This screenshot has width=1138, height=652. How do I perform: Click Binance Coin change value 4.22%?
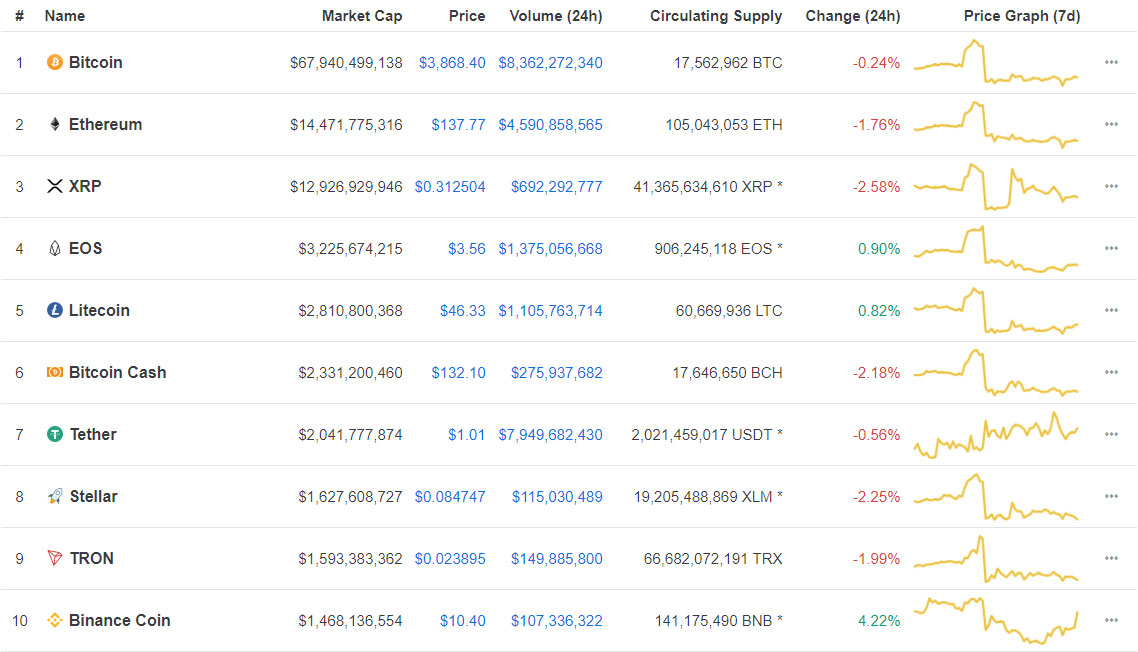pyautogui.click(x=879, y=621)
